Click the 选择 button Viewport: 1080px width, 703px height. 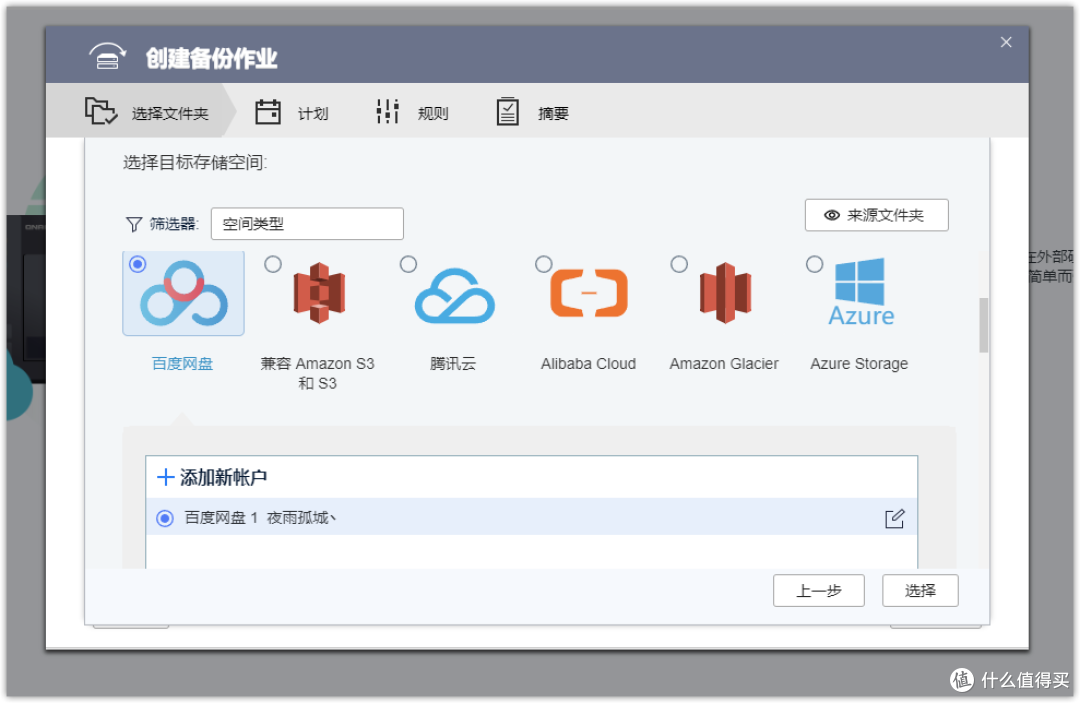coord(920,591)
